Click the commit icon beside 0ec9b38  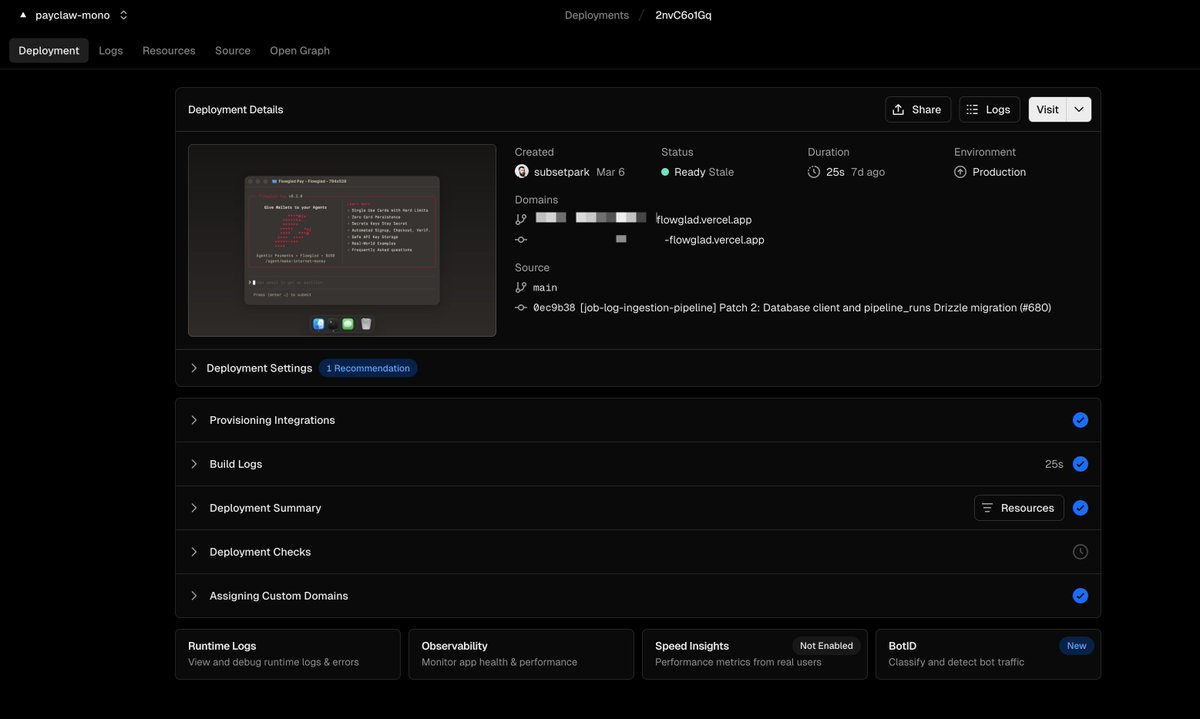(x=521, y=308)
